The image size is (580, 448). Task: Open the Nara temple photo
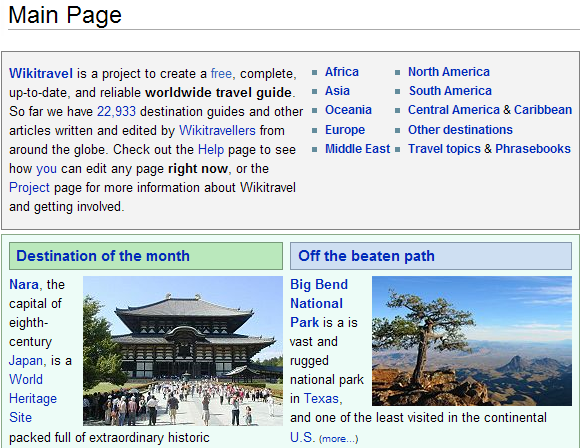(x=183, y=351)
